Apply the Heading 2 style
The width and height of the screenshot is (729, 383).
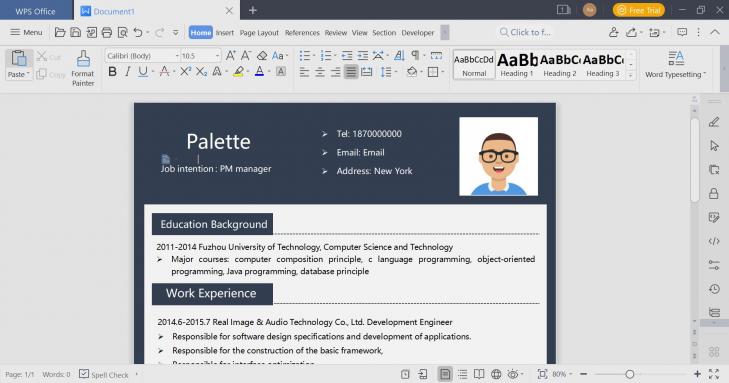click(x=560, y=65)
